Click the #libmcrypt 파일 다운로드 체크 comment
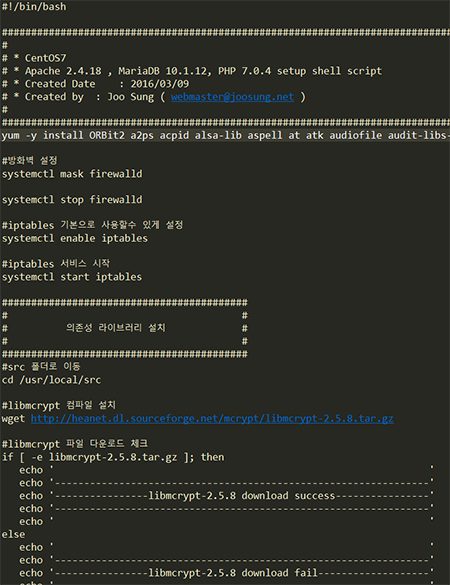Image resolution: width=450 pixels, height=585 pixels. coord(75,444)
